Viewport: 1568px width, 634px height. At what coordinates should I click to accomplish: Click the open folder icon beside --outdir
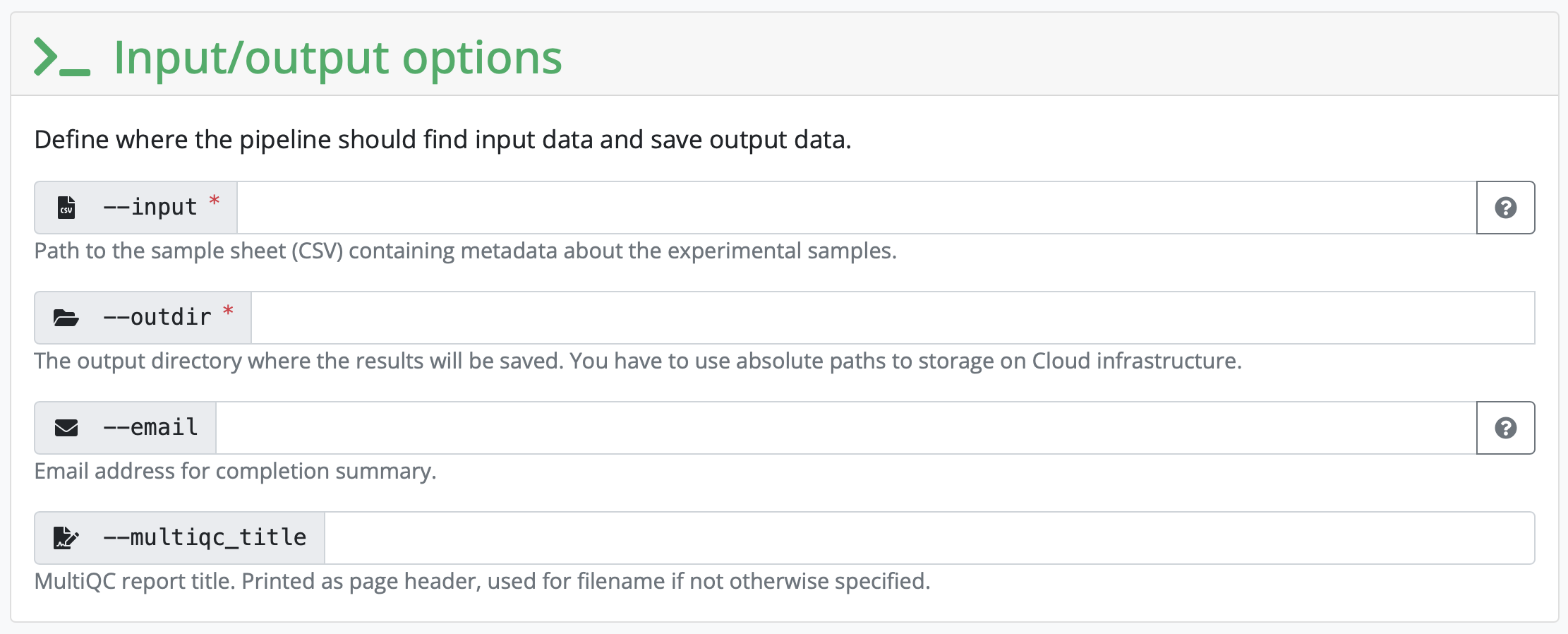[x=66, y=318]
